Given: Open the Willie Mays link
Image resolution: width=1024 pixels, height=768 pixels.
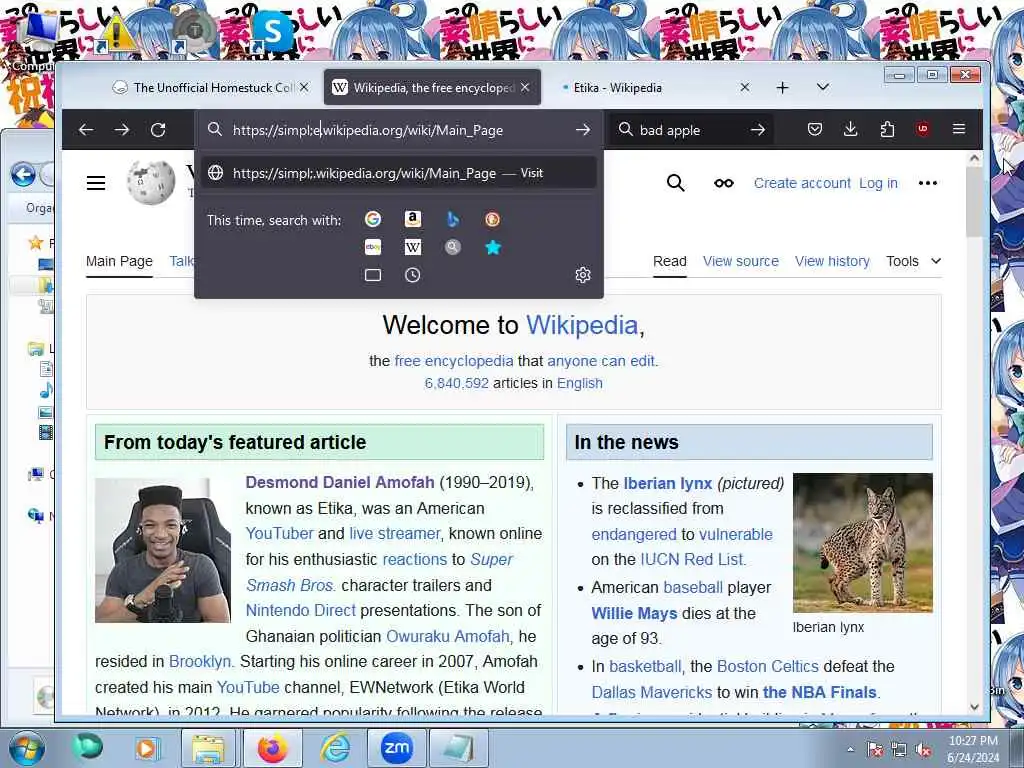Looking at the screenshot, I should click(x=634, y=613).
